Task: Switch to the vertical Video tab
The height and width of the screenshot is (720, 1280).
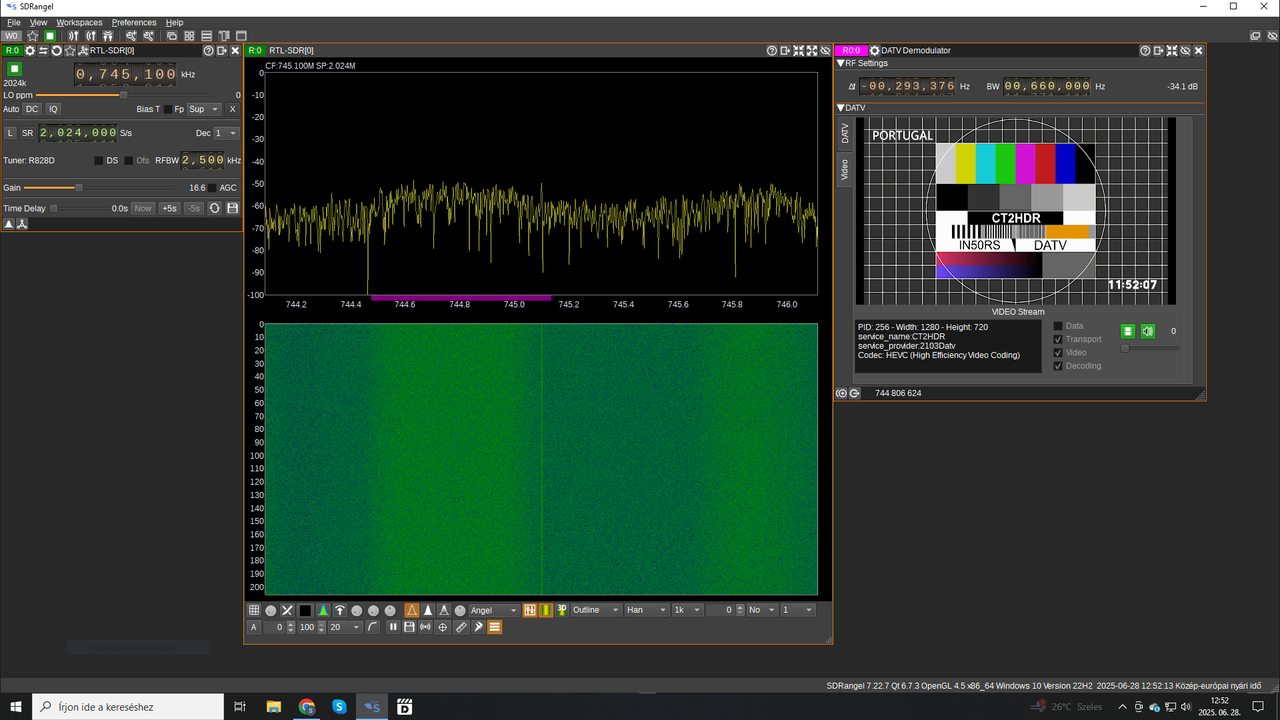Action: [x=844, y=169]
